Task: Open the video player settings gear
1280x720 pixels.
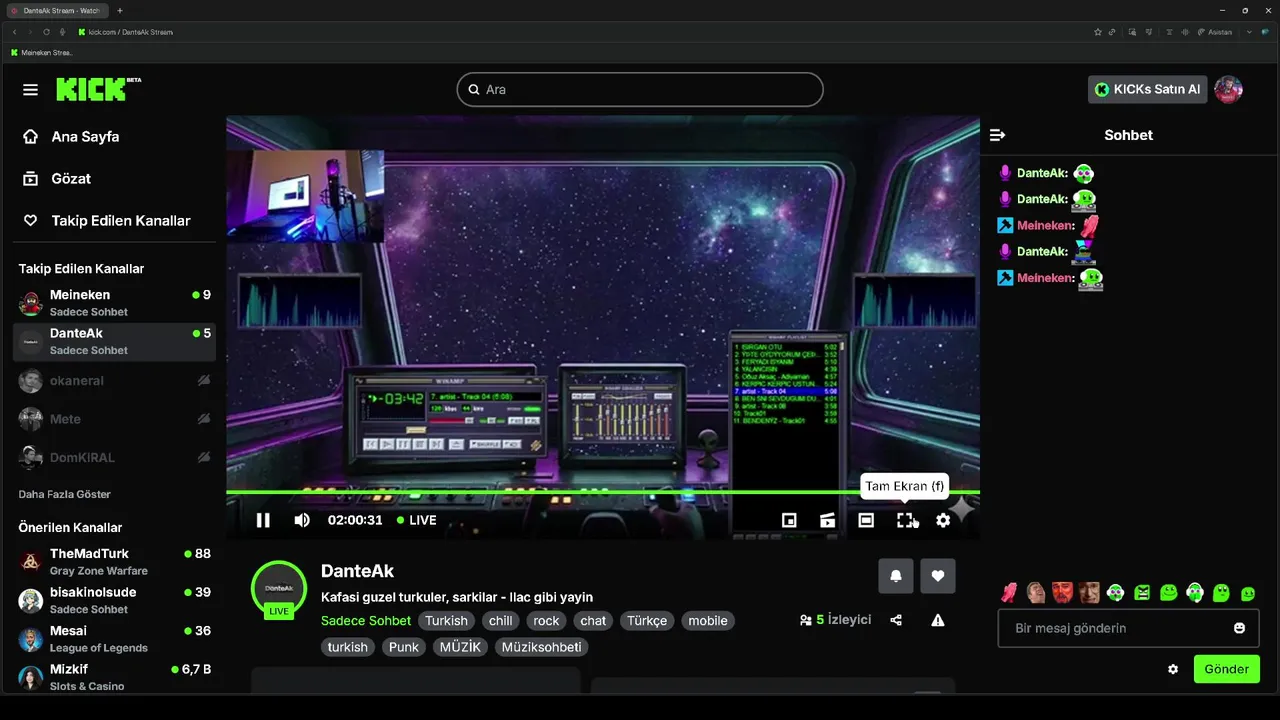Action: (x=943, y=520)
